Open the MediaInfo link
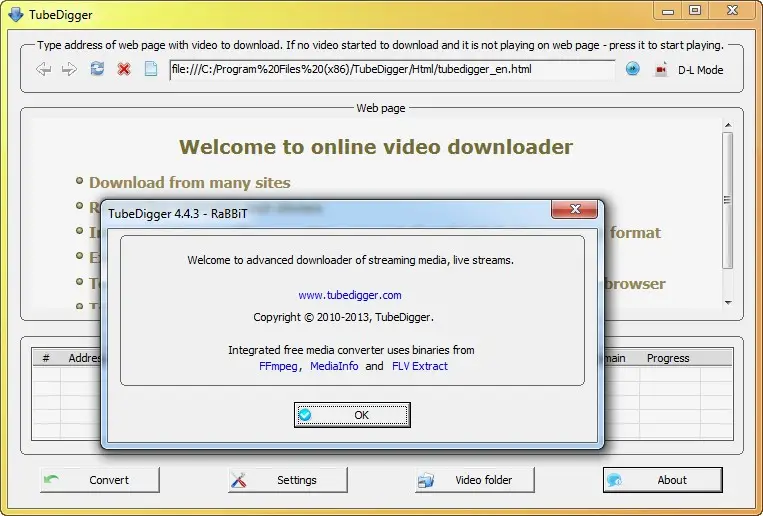 pos(334,366)
